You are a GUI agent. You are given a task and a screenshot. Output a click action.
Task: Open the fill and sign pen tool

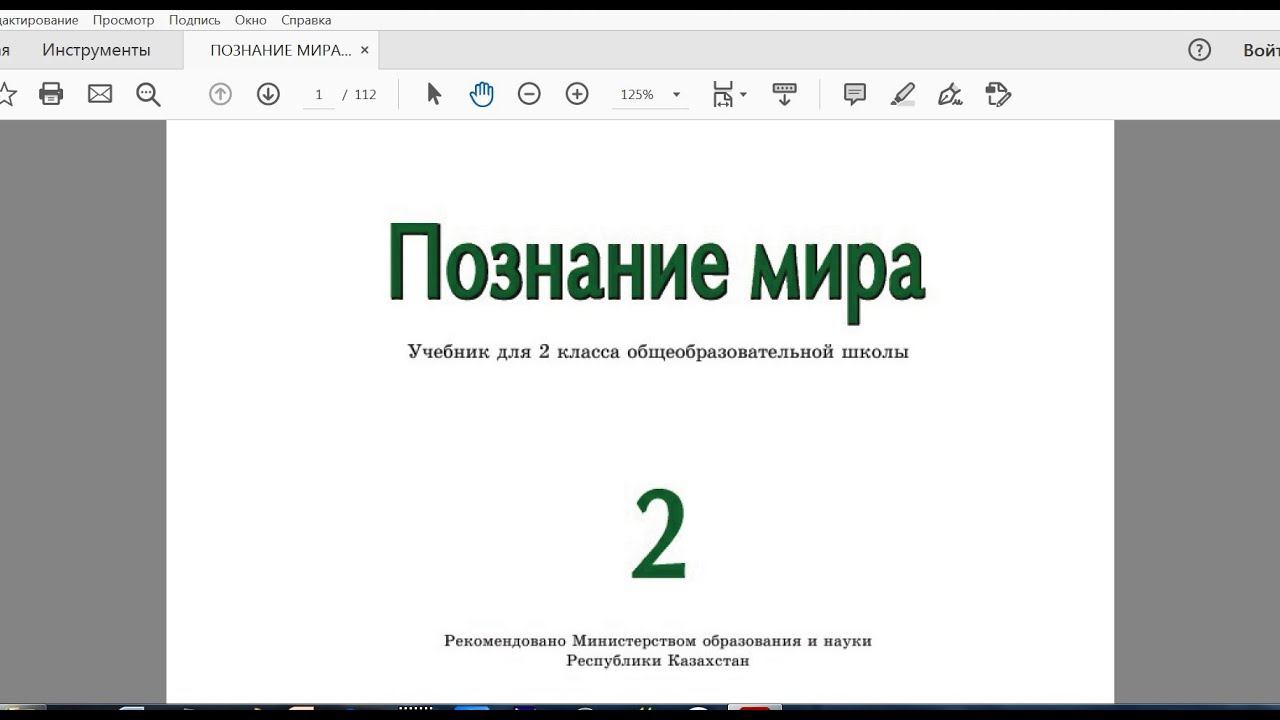point(950,94)
